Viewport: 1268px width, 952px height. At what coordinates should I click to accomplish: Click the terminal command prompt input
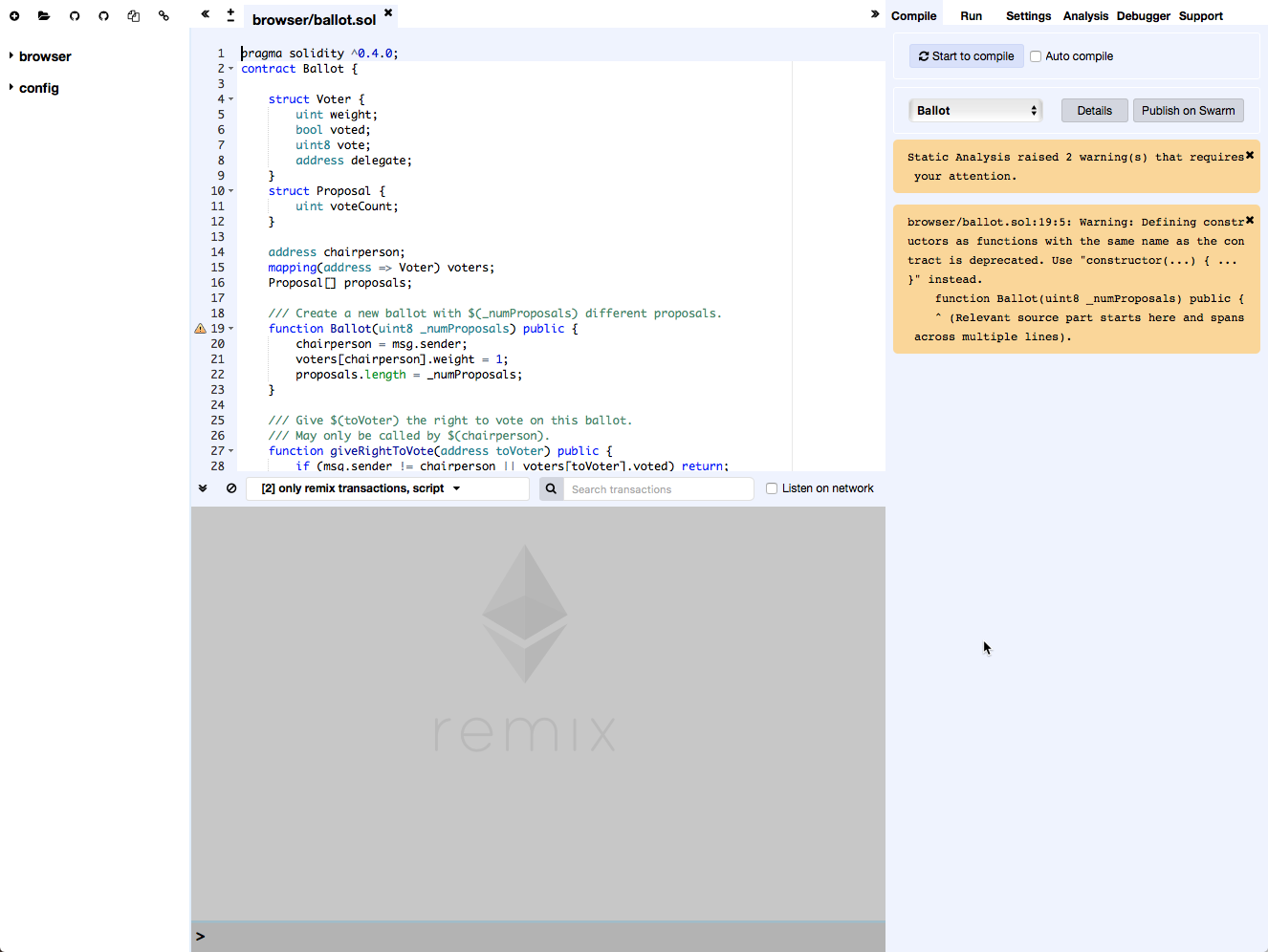click(x=538, y=937)
